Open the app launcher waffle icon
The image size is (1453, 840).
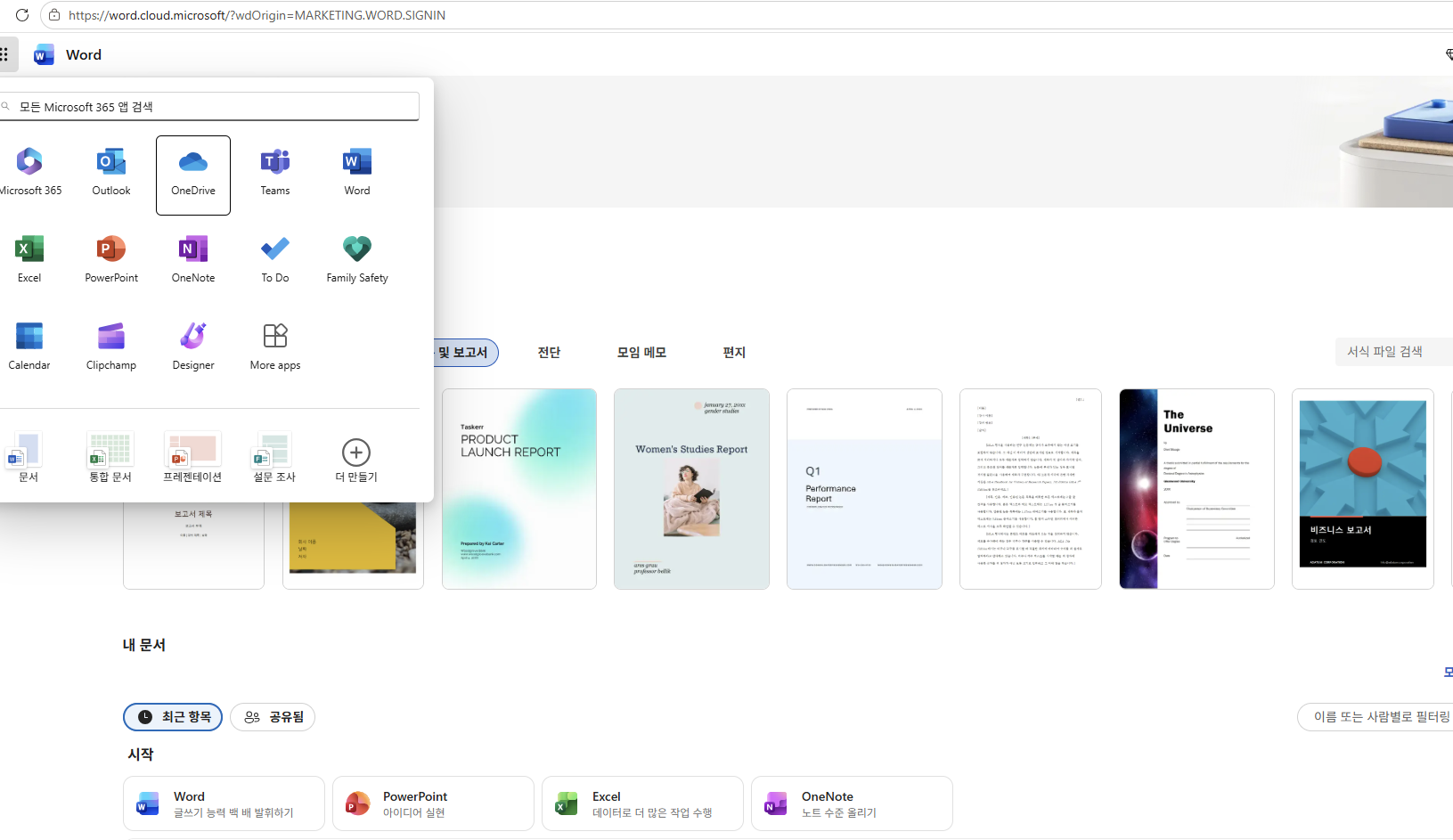pos(4,54)
